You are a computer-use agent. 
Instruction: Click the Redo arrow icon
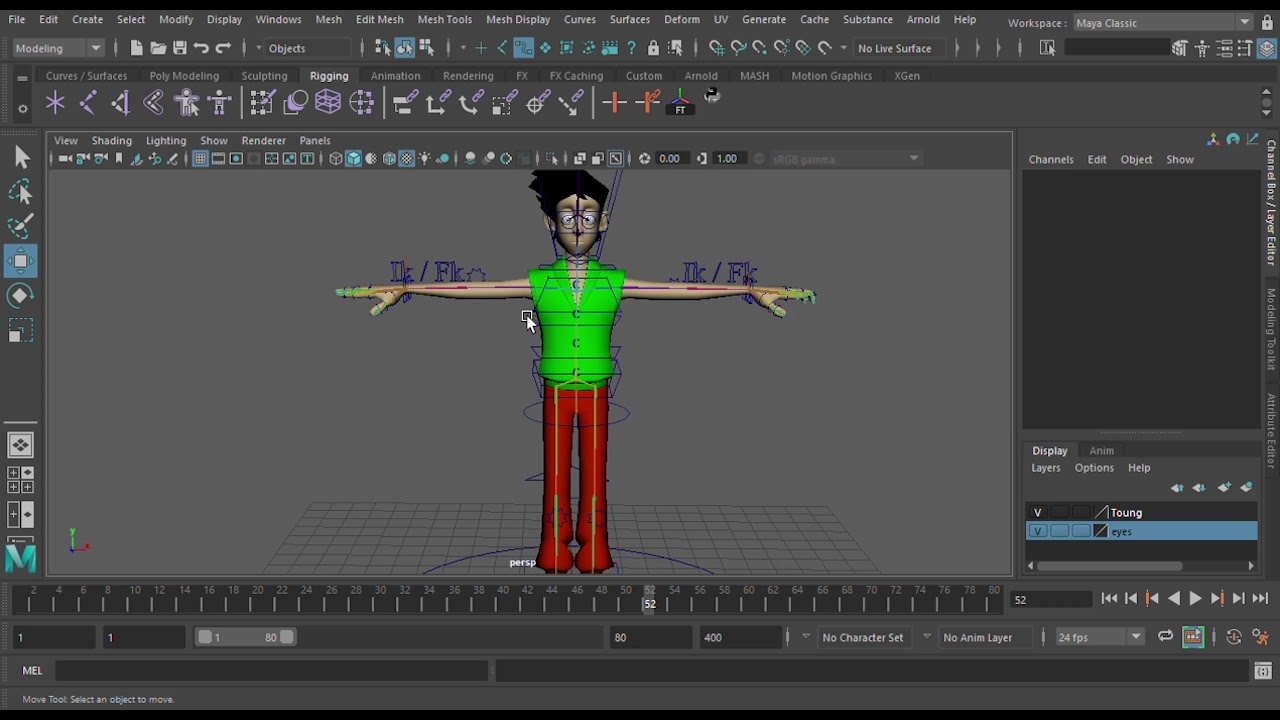[x=224, y=48]
